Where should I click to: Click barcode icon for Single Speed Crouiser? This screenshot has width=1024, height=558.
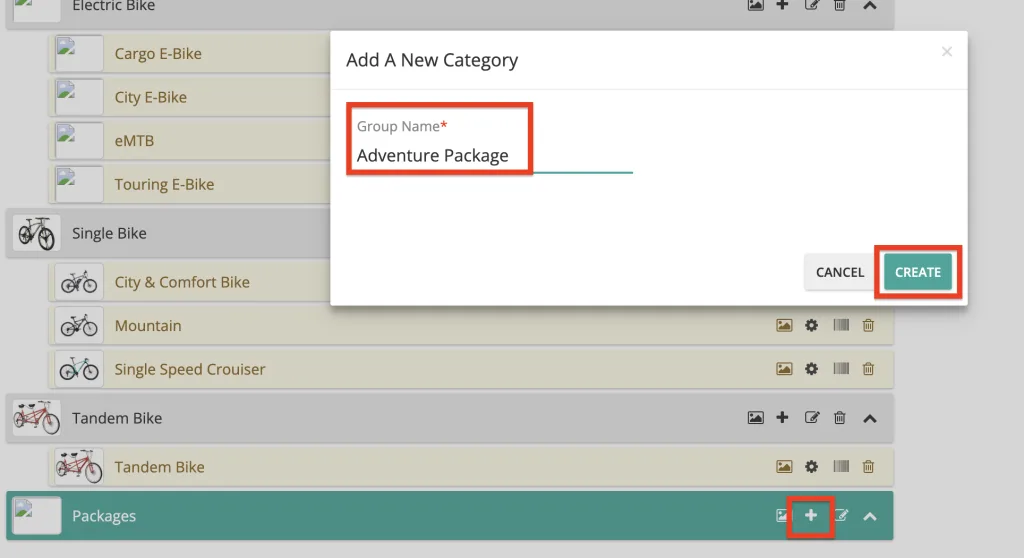(841, 369)
